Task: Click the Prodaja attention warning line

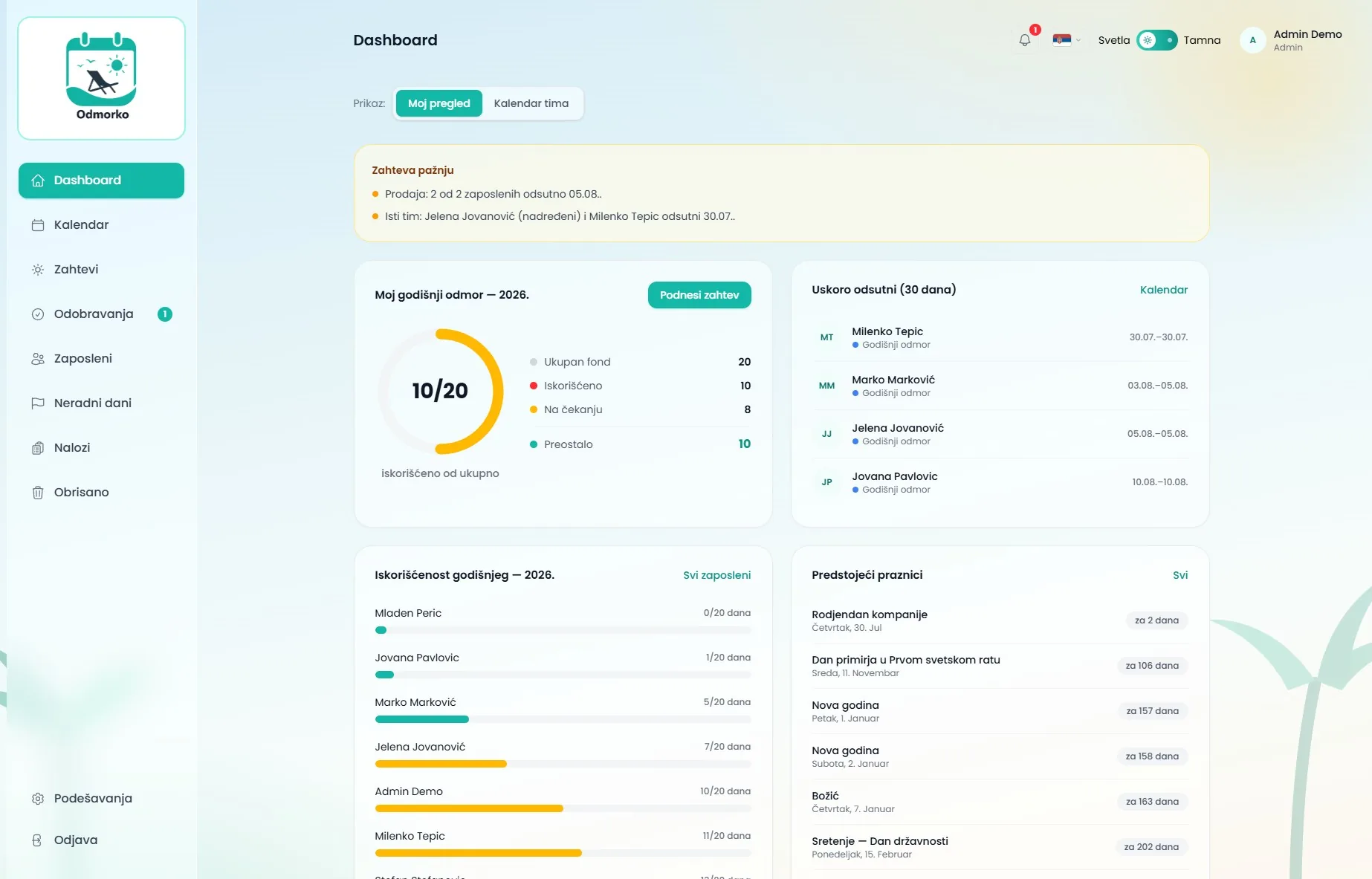Action: [493, 194]
